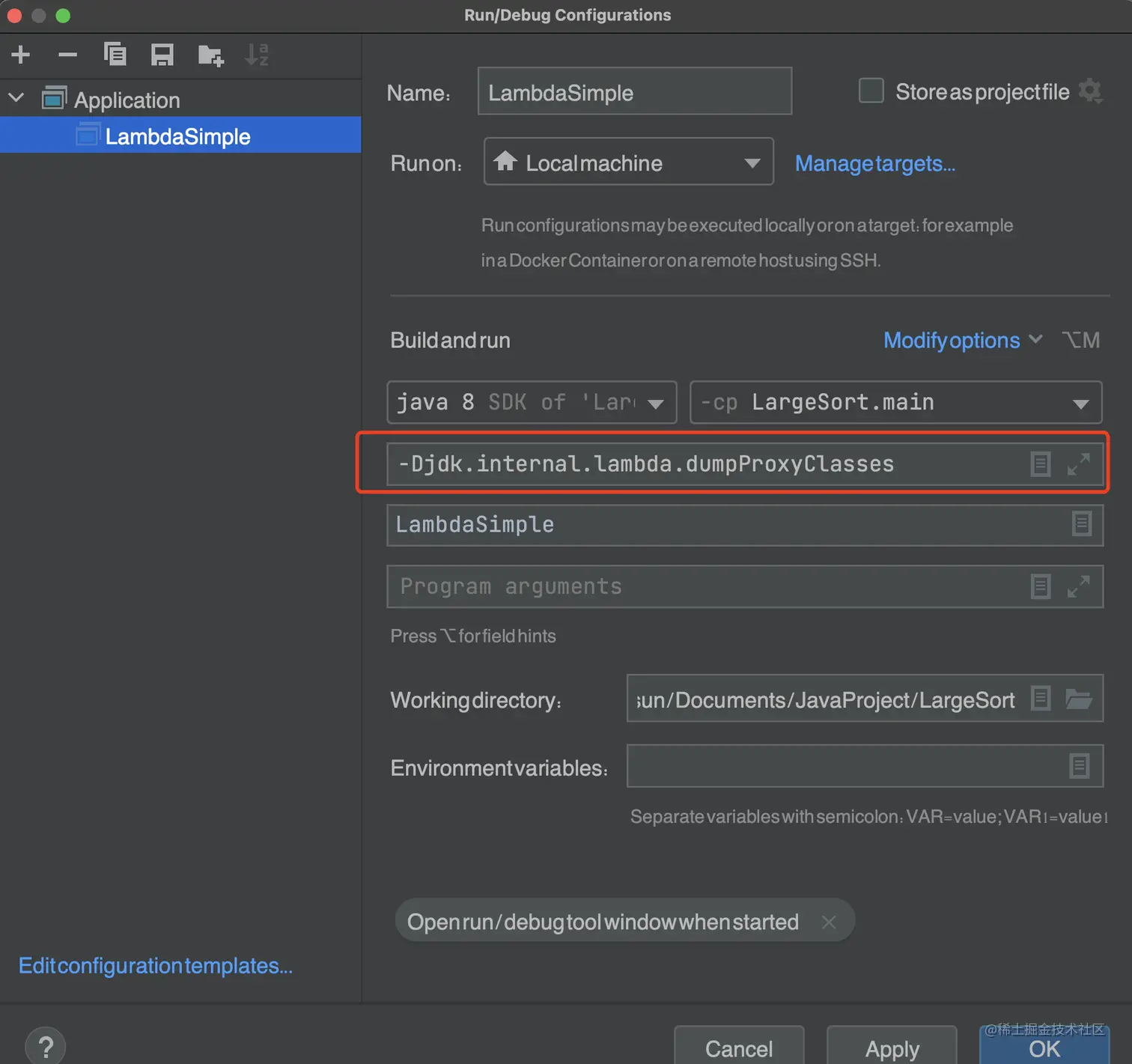Create a new configuration folder

click(210, 54)
